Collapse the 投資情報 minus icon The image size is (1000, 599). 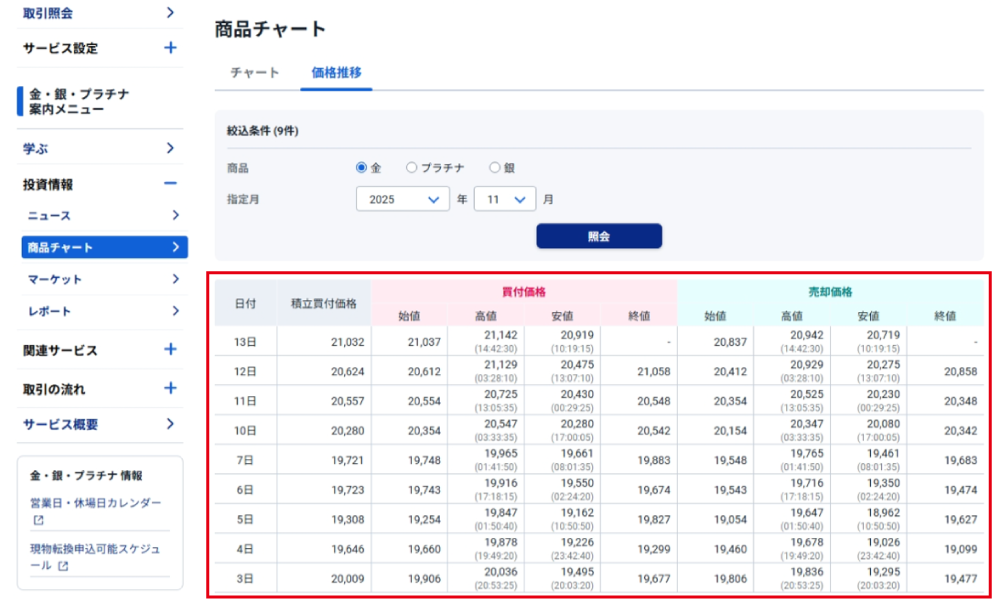(170, 184)
